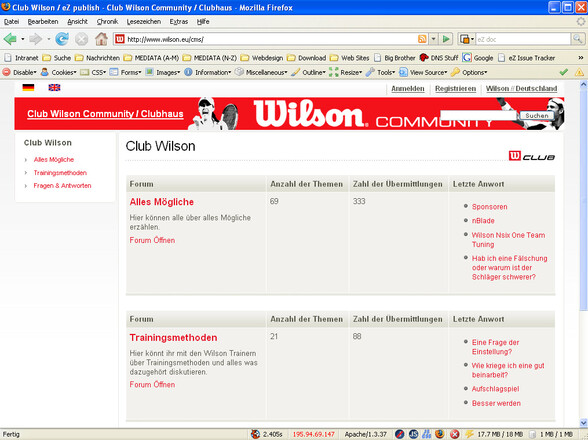Click the Stop loading icon

(x=81, y=39)
